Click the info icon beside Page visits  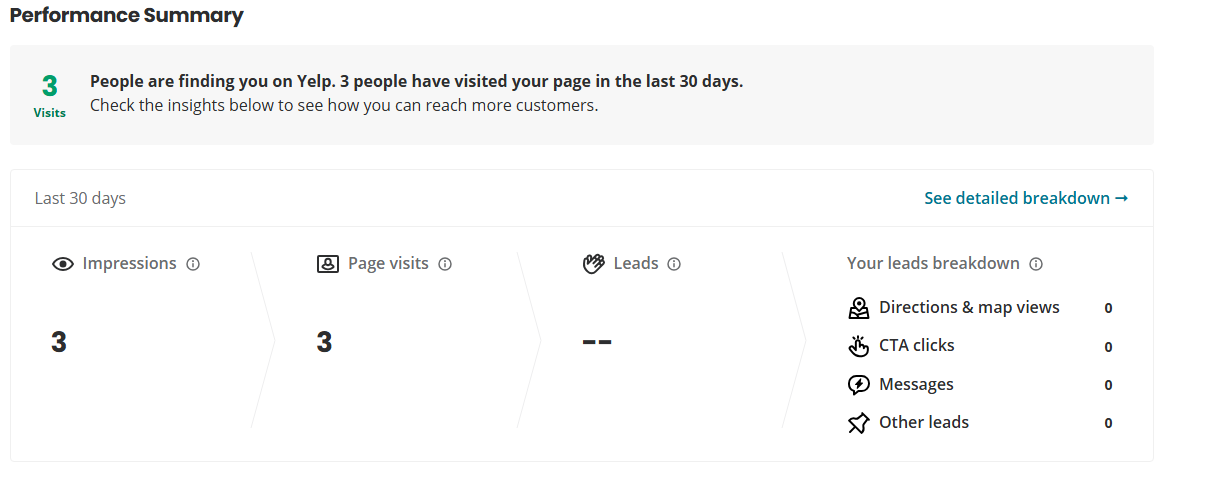[445, 264]
